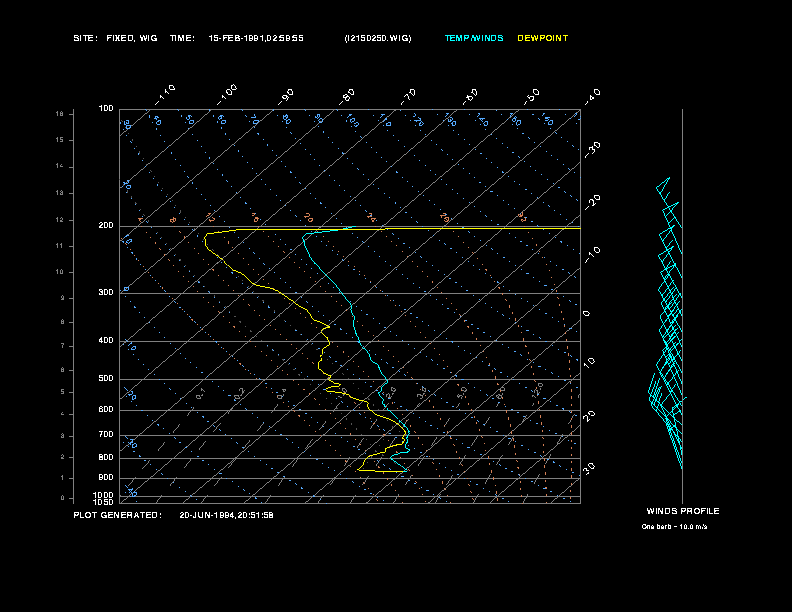This screenshot has height=612, width=792.
Task: Click the pressure axis label '100'
Action: pos(106,109)
